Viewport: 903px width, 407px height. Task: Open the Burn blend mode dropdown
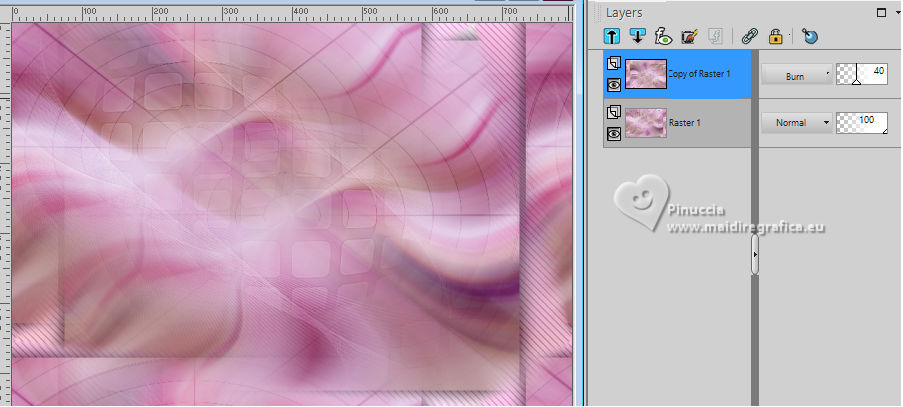(x=796, y=75)
